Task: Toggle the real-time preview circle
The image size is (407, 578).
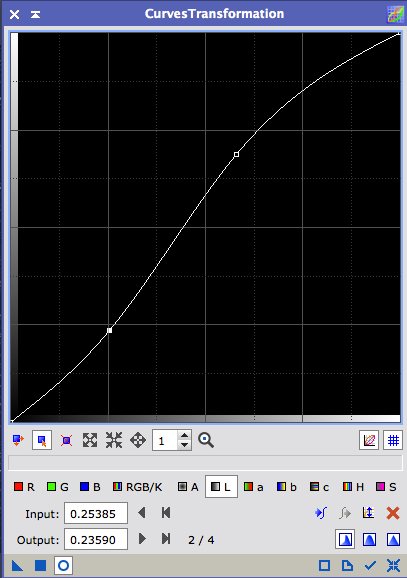Action: coord(63,565)
